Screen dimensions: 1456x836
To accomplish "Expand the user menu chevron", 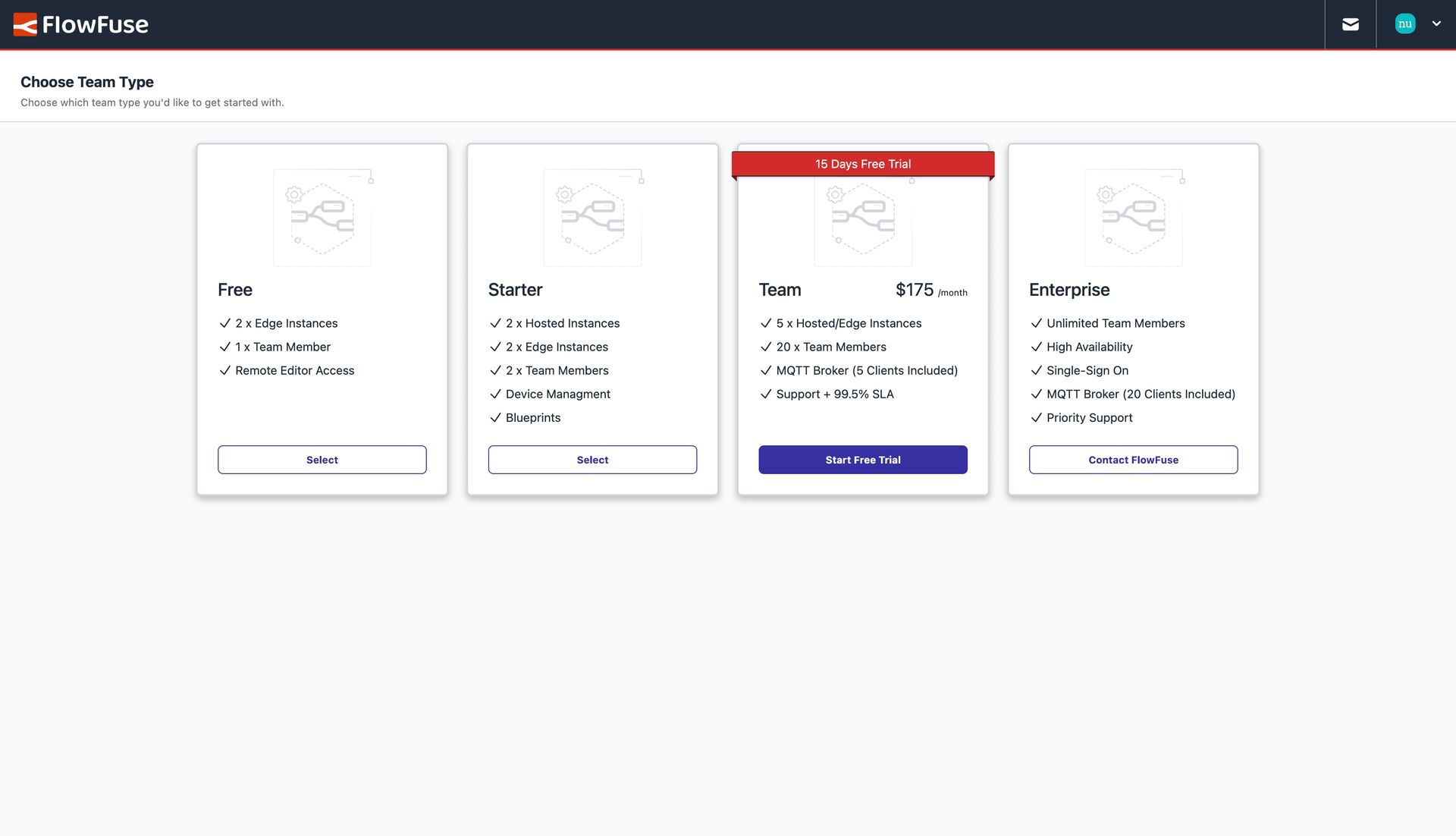I will (x=1436, y=24).
